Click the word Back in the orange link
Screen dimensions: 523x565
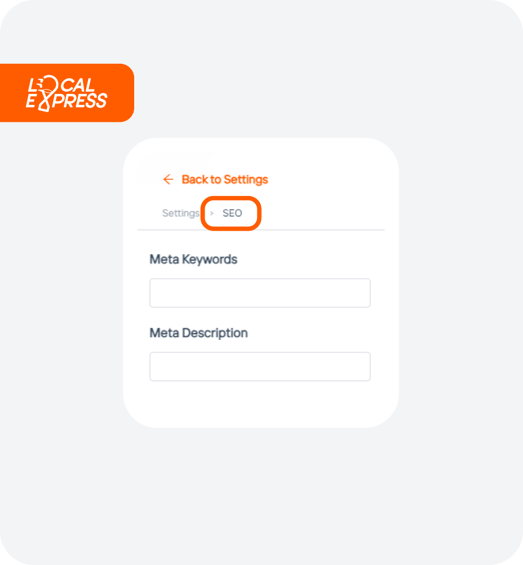coord(195,179)
